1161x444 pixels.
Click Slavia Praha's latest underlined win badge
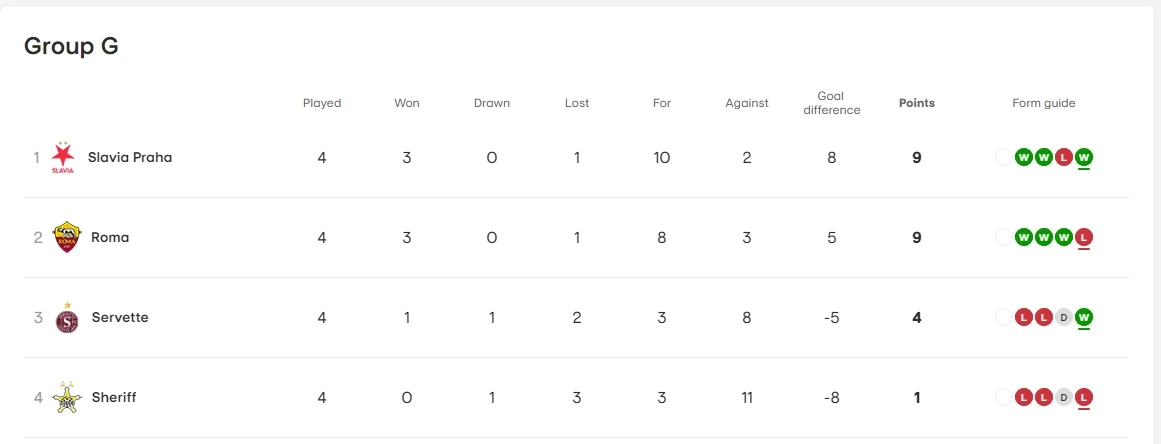point(1084,157)
